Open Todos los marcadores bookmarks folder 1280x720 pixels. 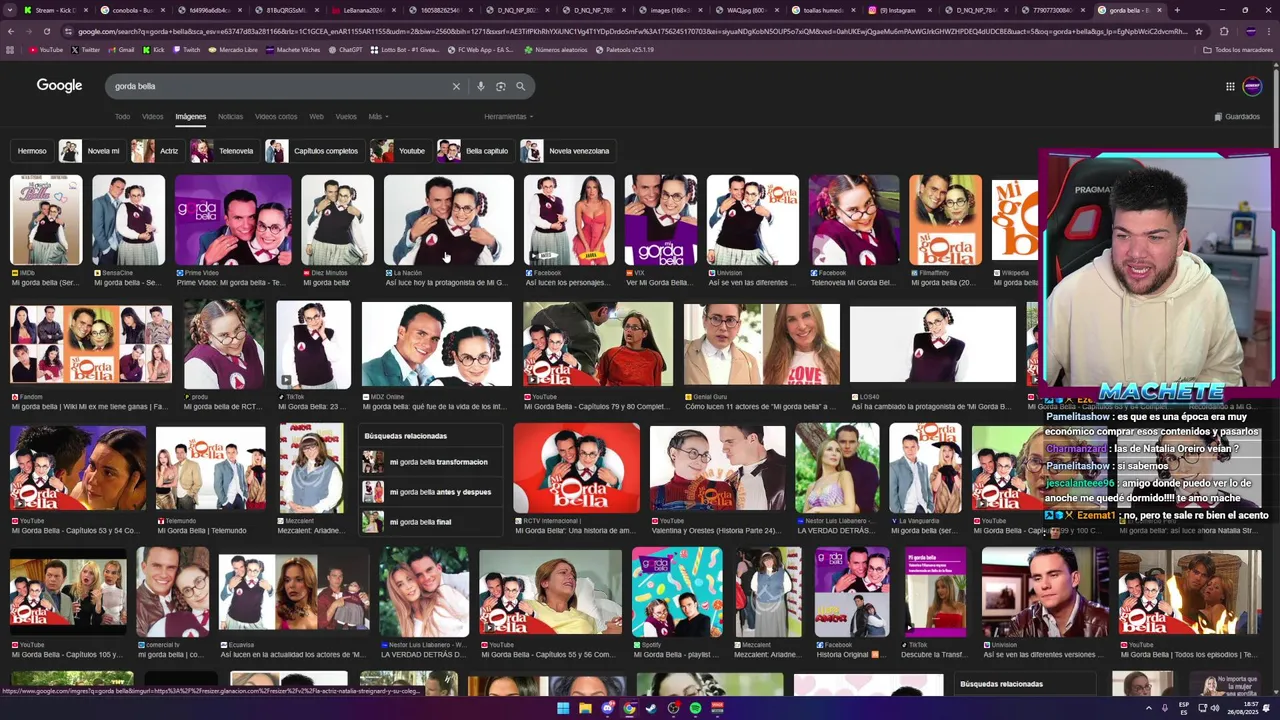pyautogui.click(x=1239, y=49)
